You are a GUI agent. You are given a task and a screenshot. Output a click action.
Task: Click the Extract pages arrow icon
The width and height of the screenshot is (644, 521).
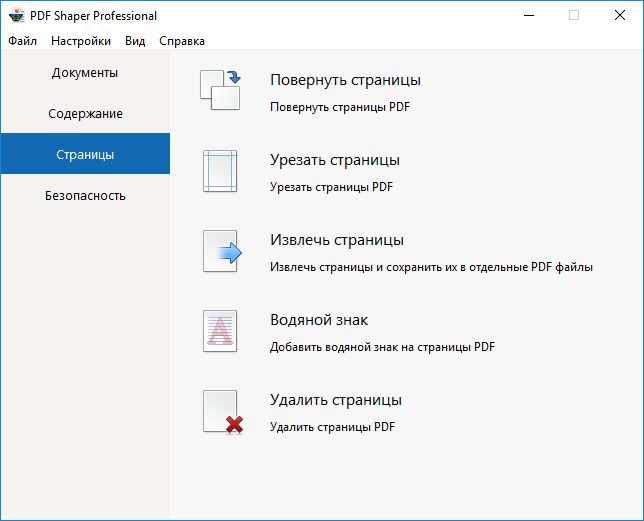pos(222,251)
